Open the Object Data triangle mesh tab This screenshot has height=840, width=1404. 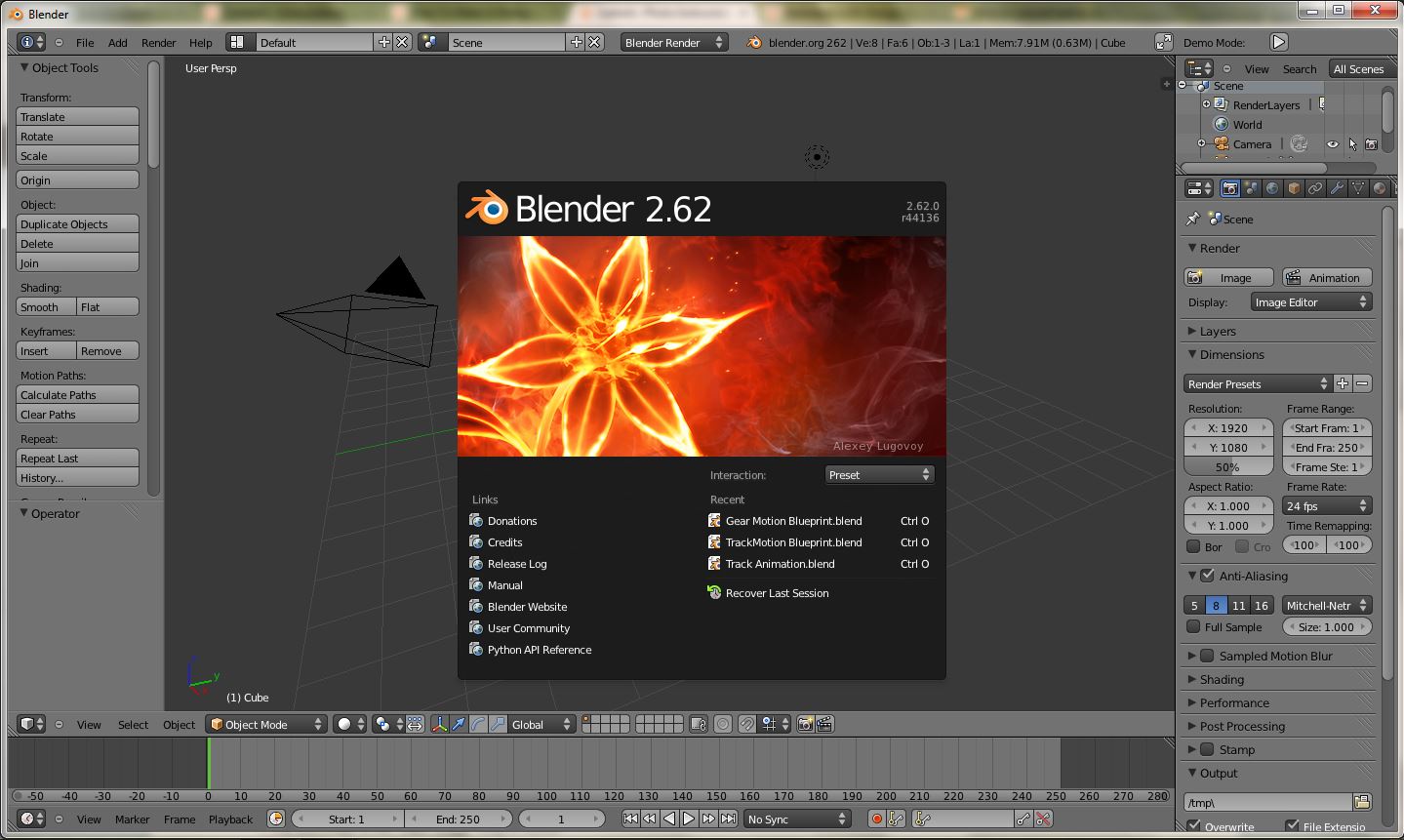1358,188
